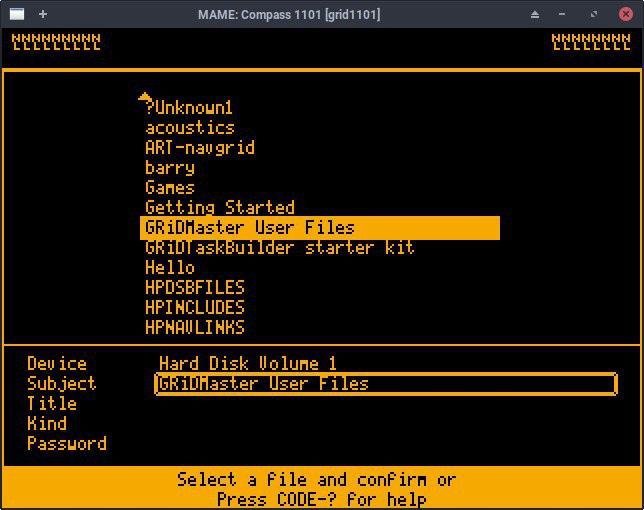Click the Hard Disk Volume 1 value
644x510 pixels.
point(248,364)
